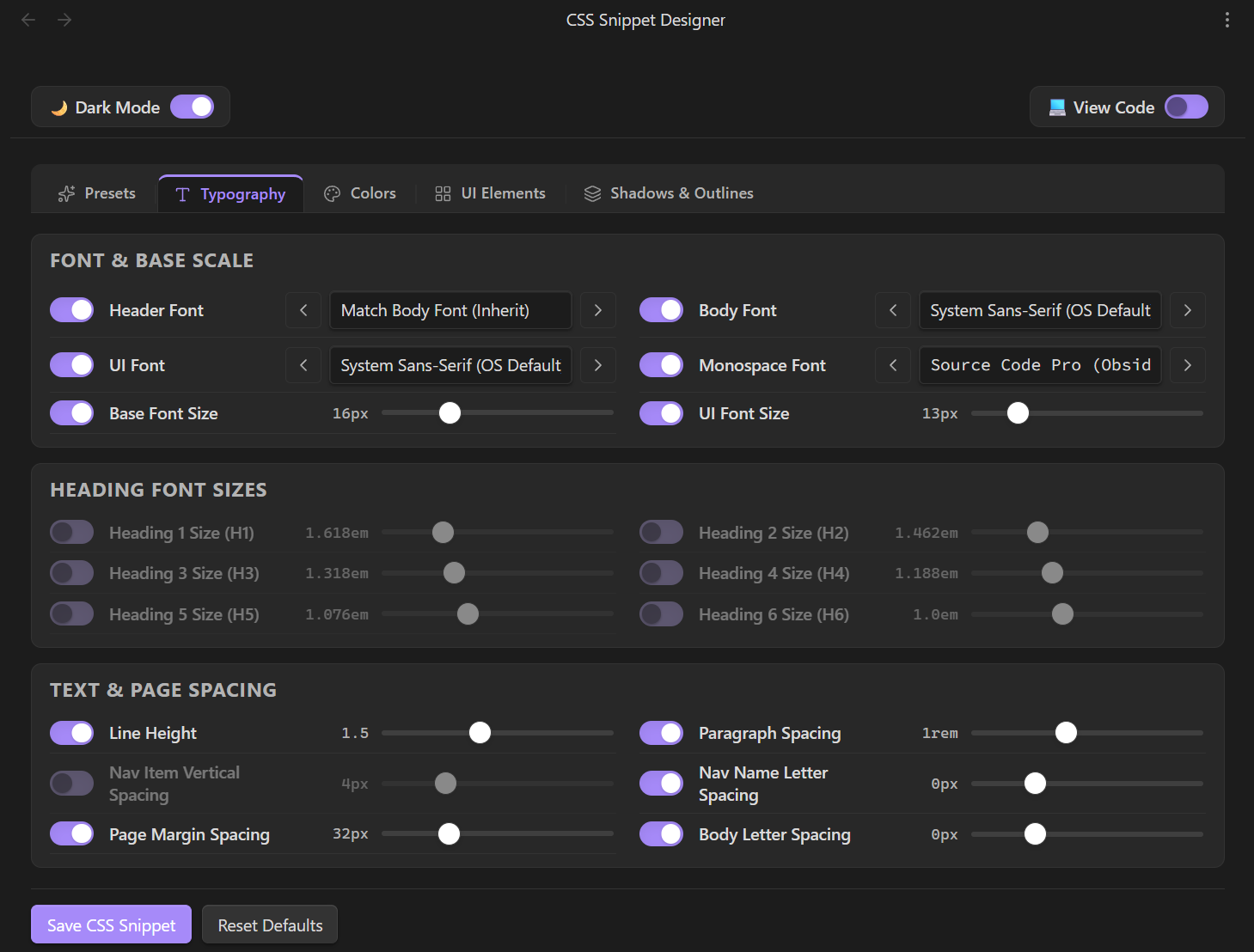
Task: Click Save CSS Snippet button
Action: point(112,925)
